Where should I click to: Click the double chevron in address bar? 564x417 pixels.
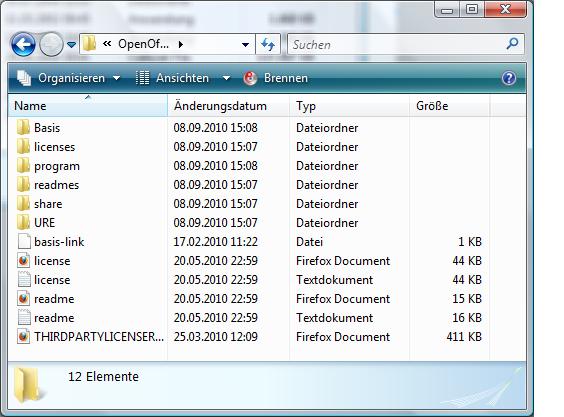tap(107, 44)
